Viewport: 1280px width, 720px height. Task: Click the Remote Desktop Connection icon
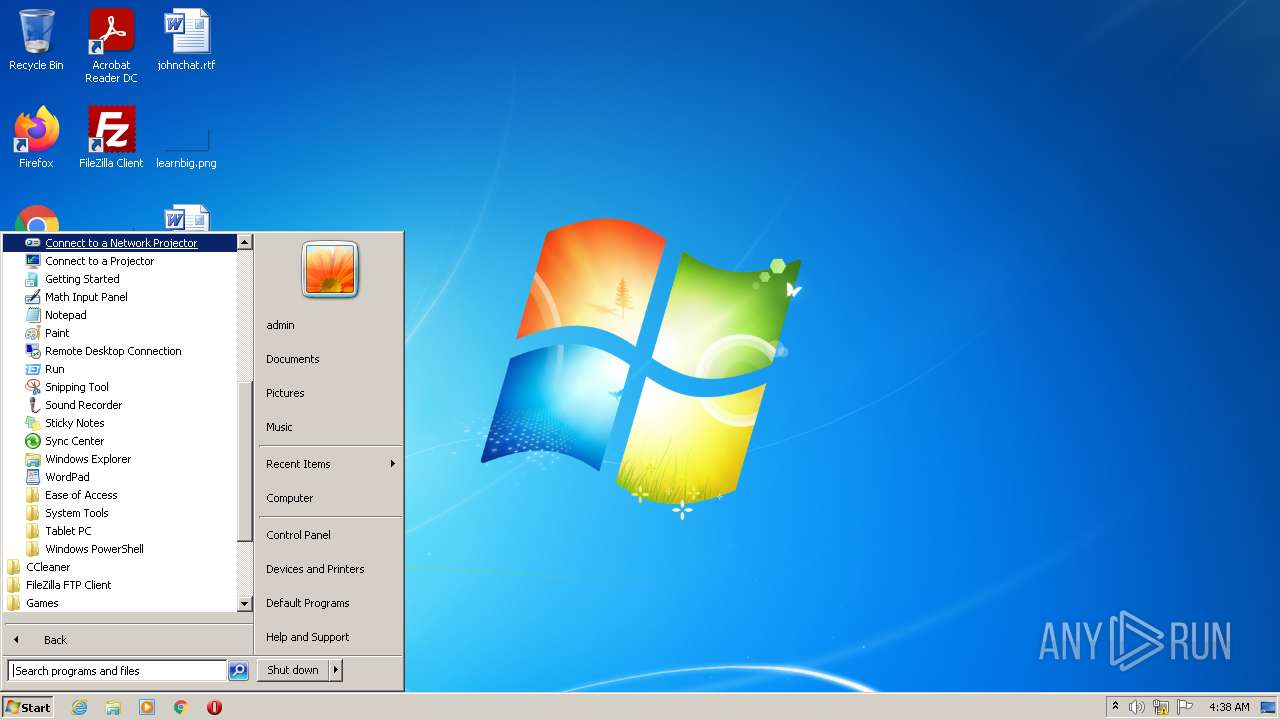pos(32,351)
